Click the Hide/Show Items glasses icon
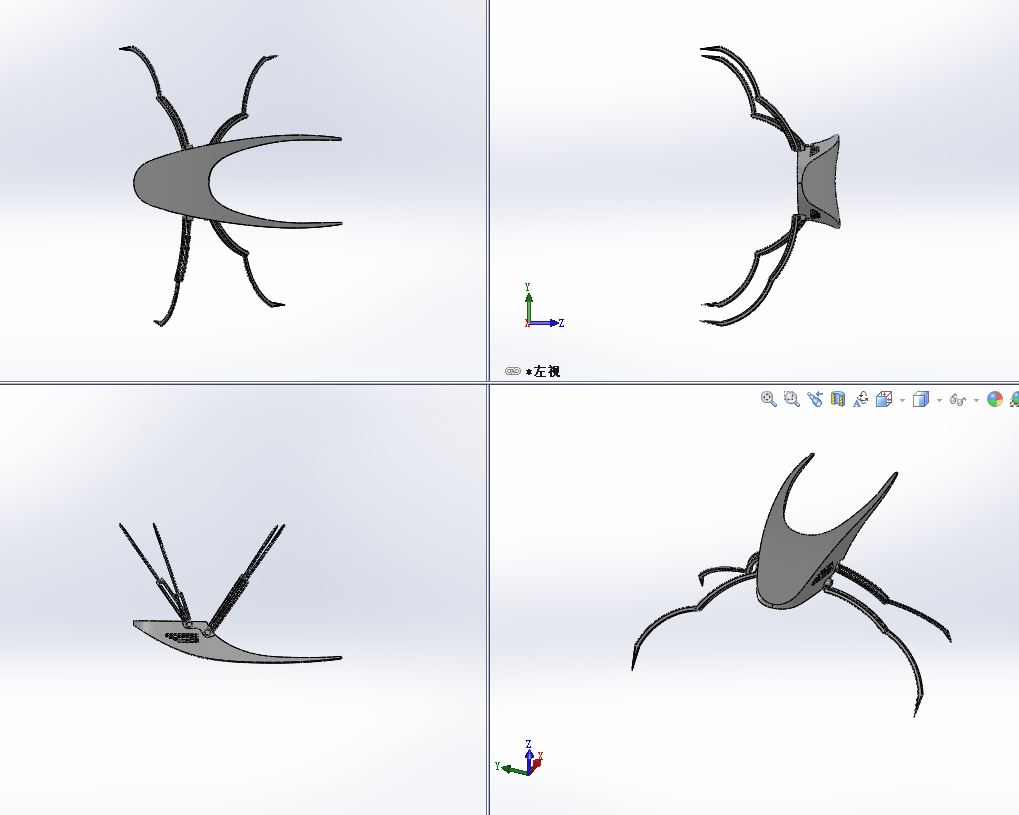 tap(958, 400)
